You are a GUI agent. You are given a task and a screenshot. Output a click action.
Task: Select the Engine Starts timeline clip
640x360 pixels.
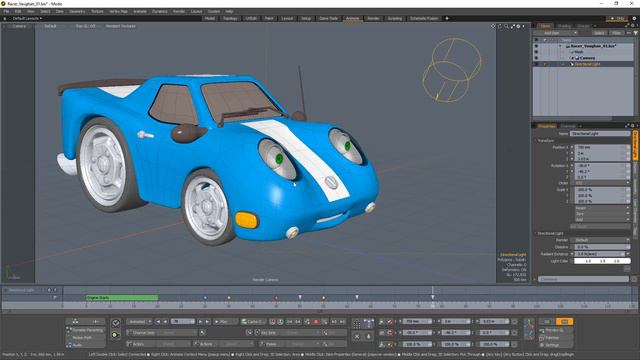point(122,298)
